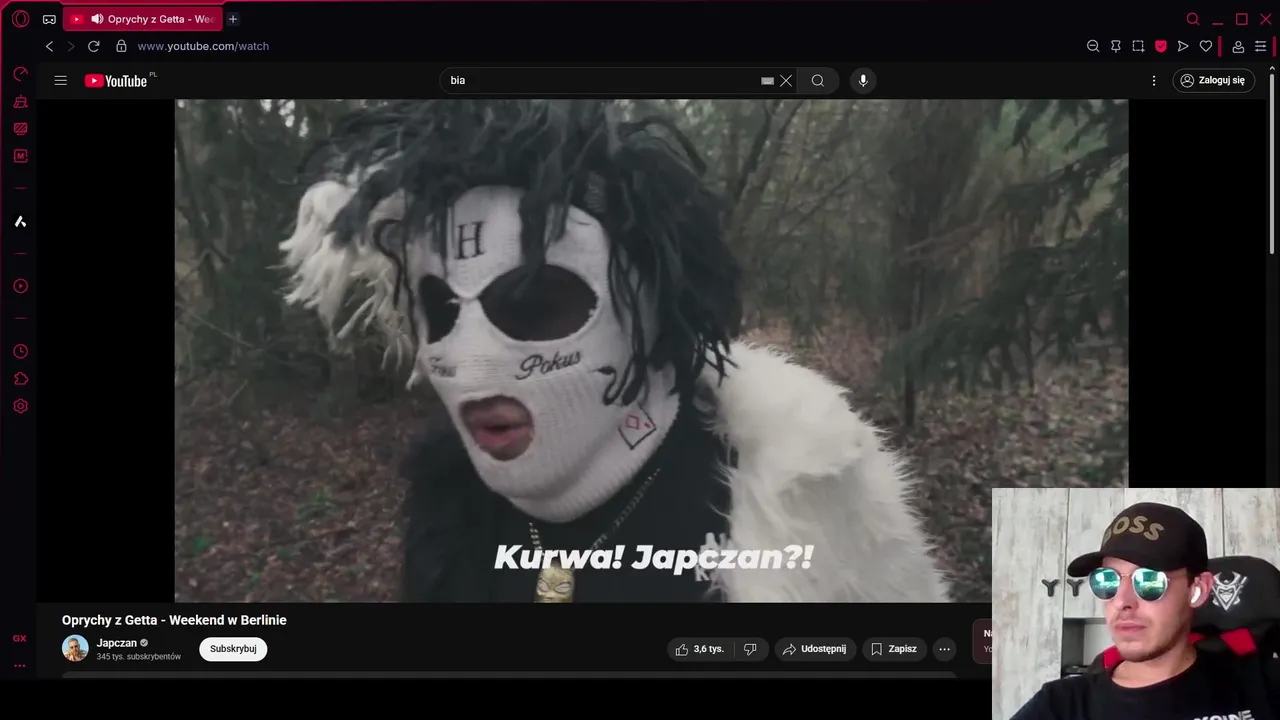1280x720 pixels.
Task: Save video with Zapisz button
Action: click(894, 649)
